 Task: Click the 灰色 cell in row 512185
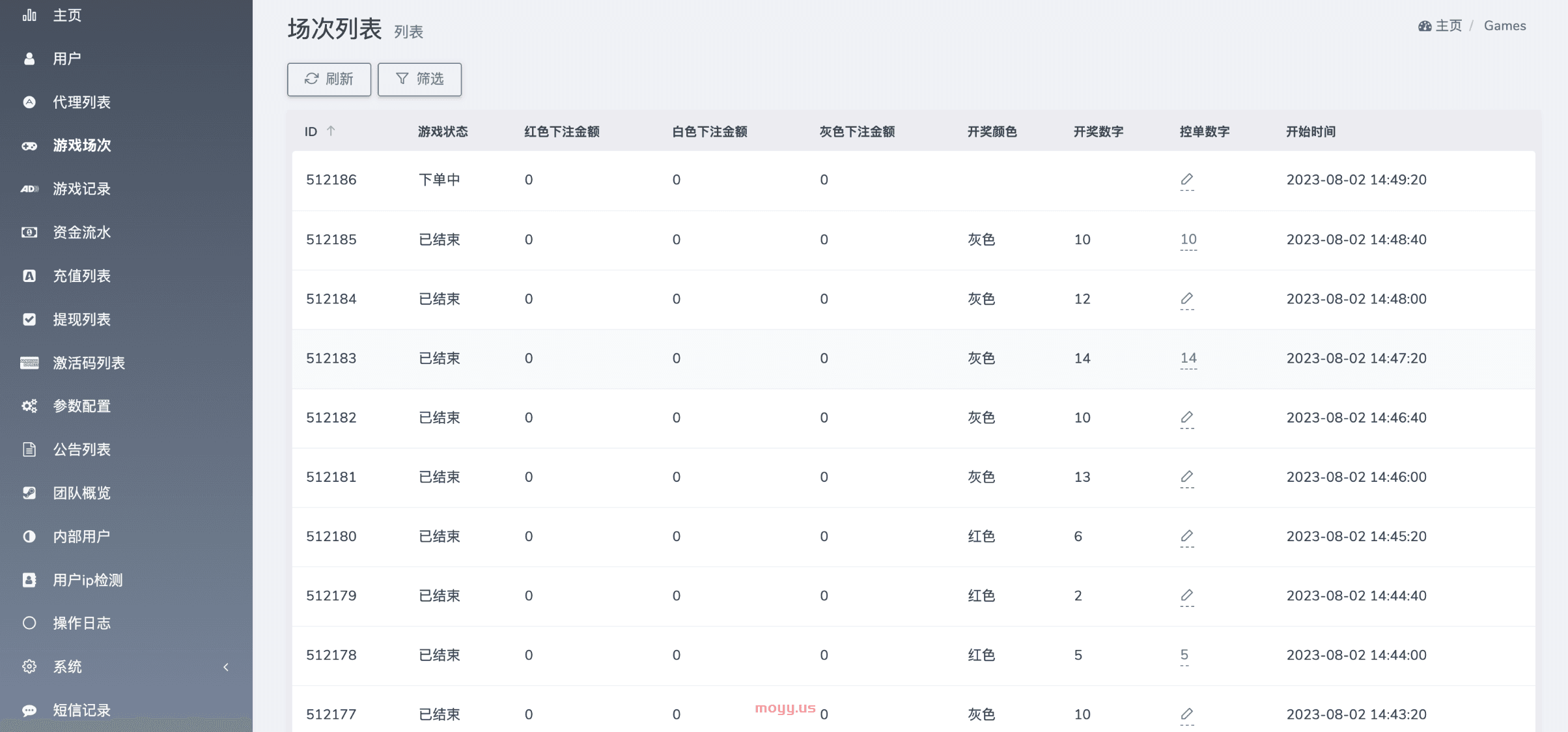coord(981,239)
